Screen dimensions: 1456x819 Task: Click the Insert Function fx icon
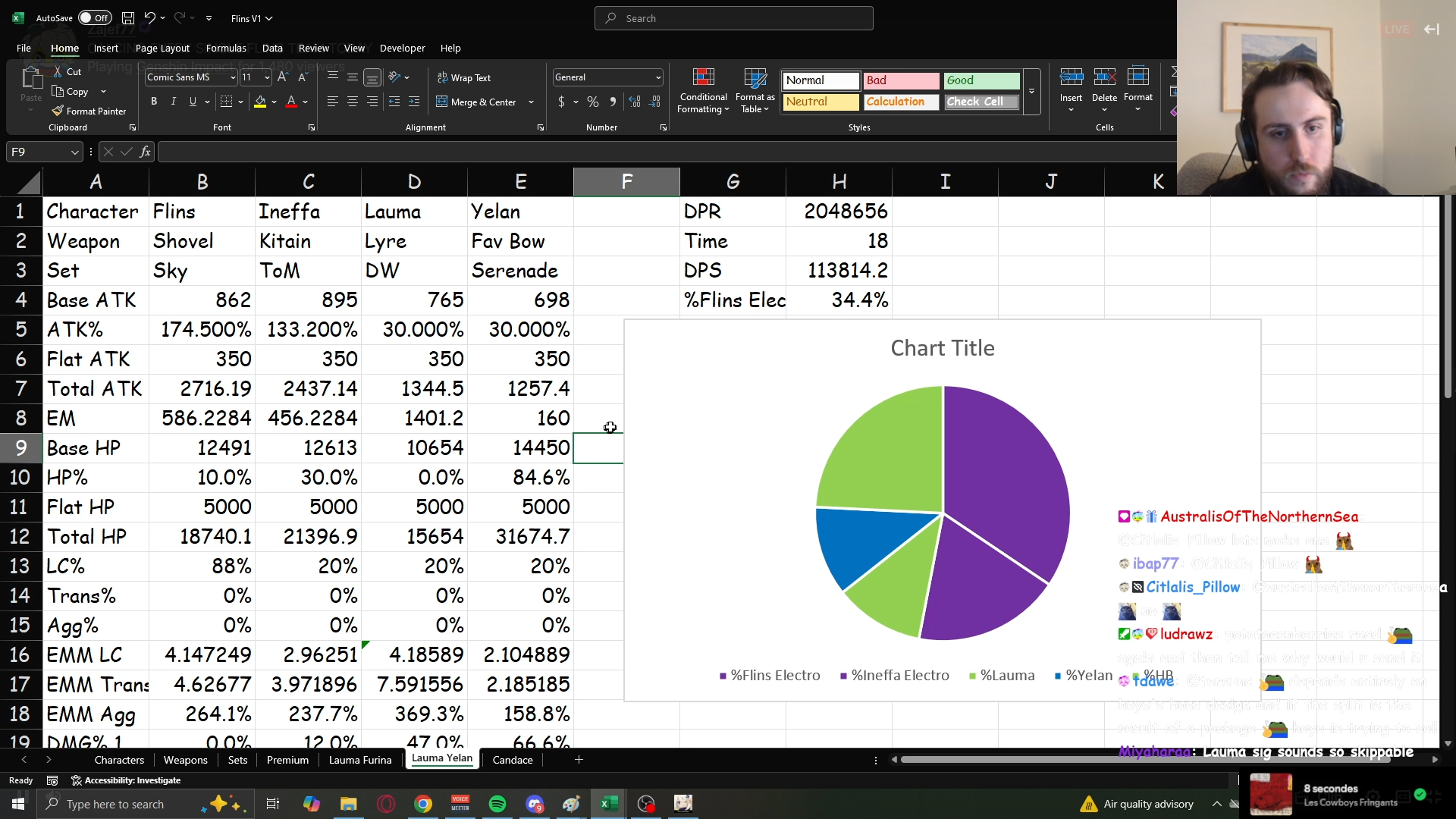[145, 152]
